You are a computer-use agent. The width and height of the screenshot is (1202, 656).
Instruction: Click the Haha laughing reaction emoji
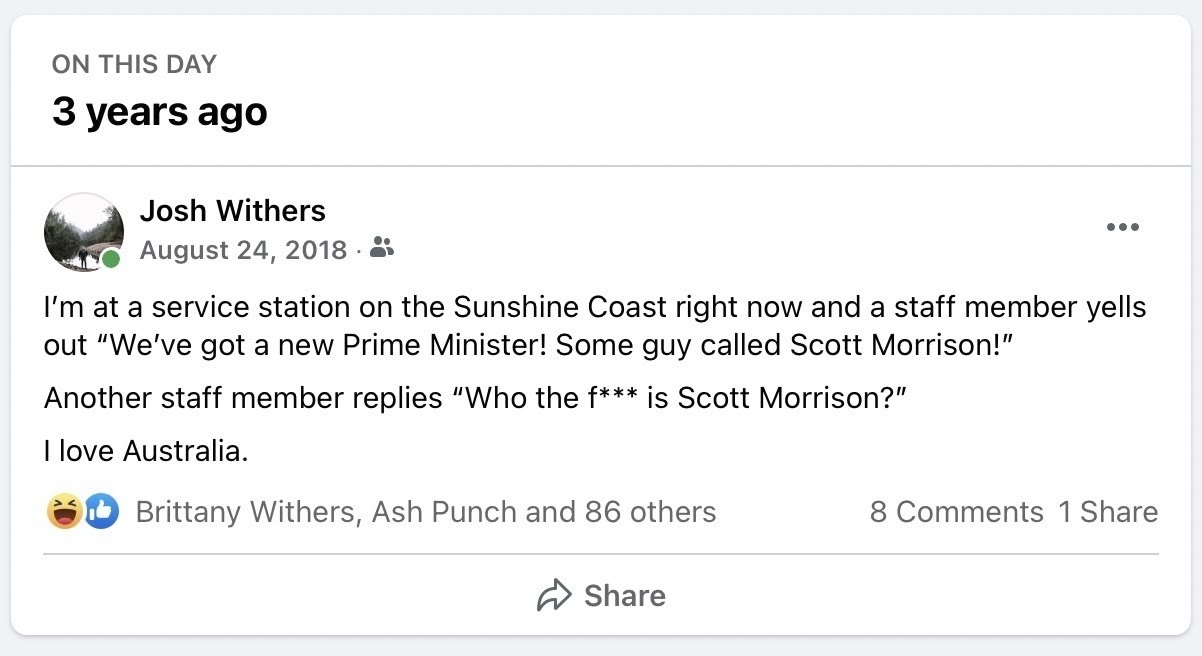(x=64, y=512)
